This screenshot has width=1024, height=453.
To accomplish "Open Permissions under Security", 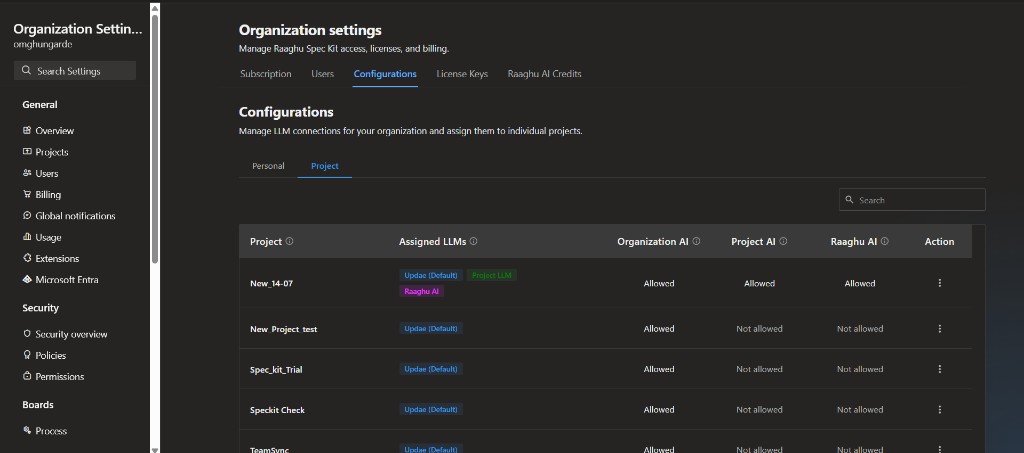I will tap(59, 377).
